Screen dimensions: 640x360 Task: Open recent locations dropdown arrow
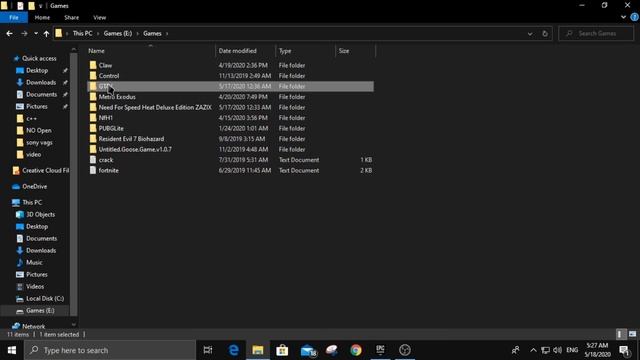click(x=36, y=33)
